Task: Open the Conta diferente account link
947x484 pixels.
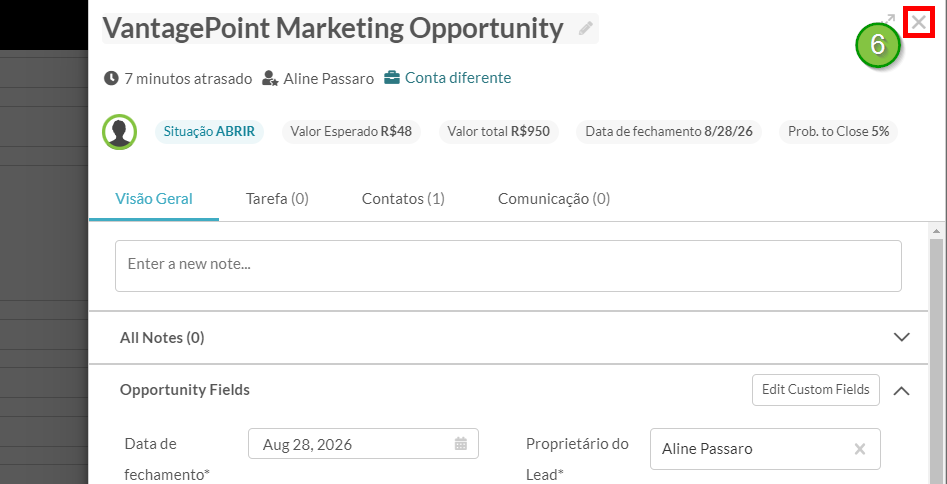Action: (x=458, y=78)
